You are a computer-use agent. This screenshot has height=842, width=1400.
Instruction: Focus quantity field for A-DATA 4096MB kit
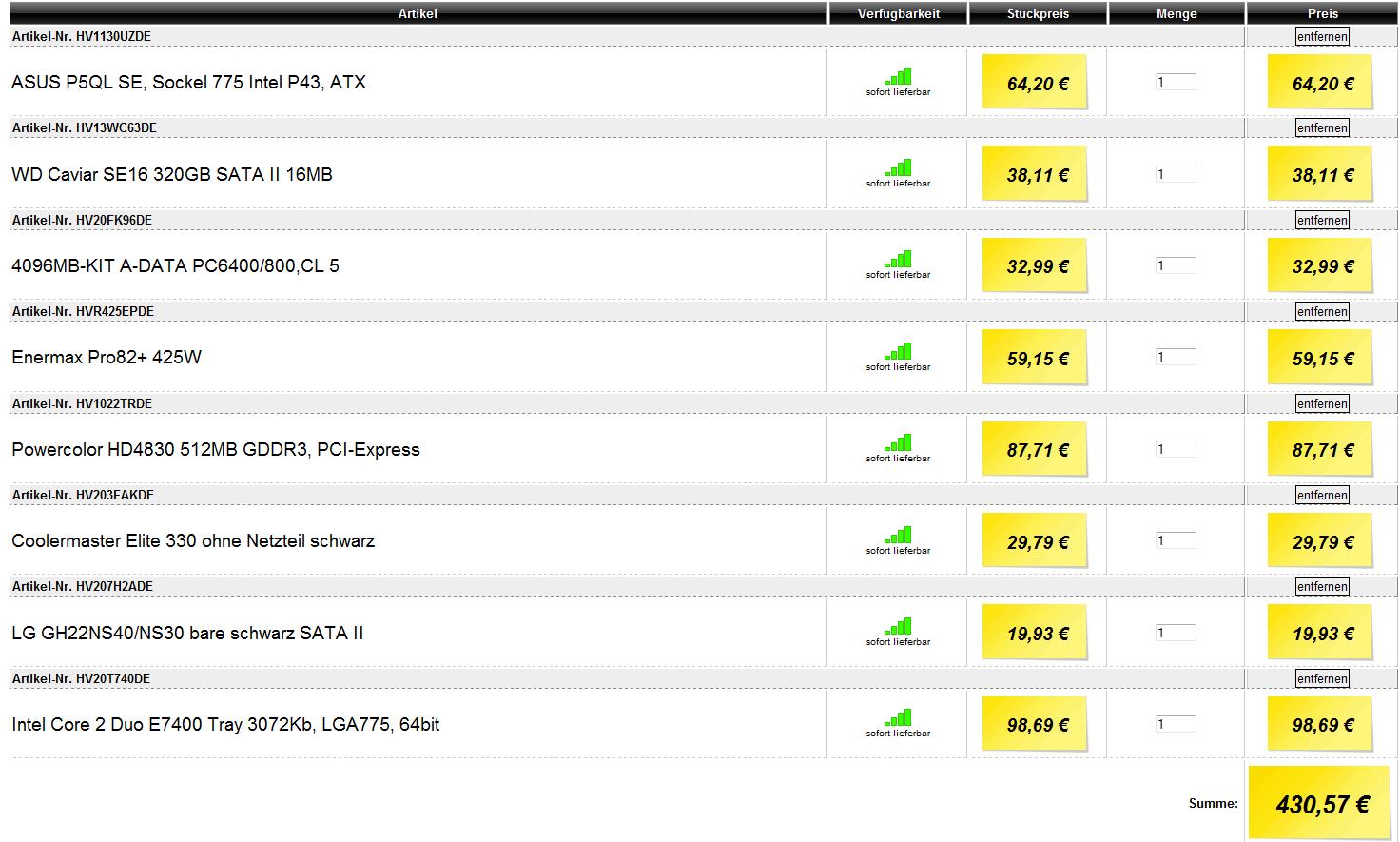point(1176,265)
